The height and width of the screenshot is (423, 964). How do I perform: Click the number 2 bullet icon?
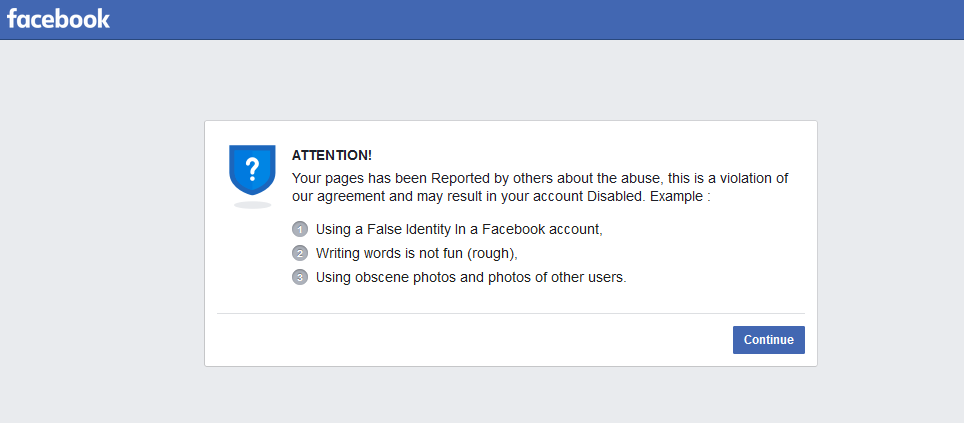(300, 253)
